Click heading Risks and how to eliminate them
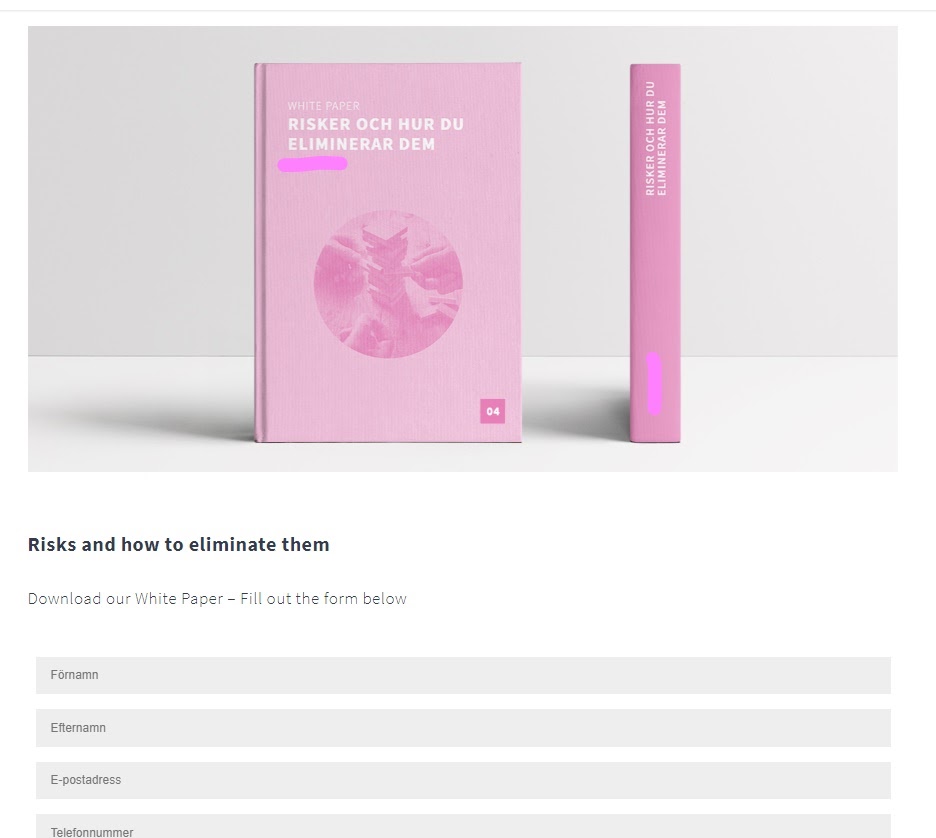936x838 pixels. coord(178,544)
